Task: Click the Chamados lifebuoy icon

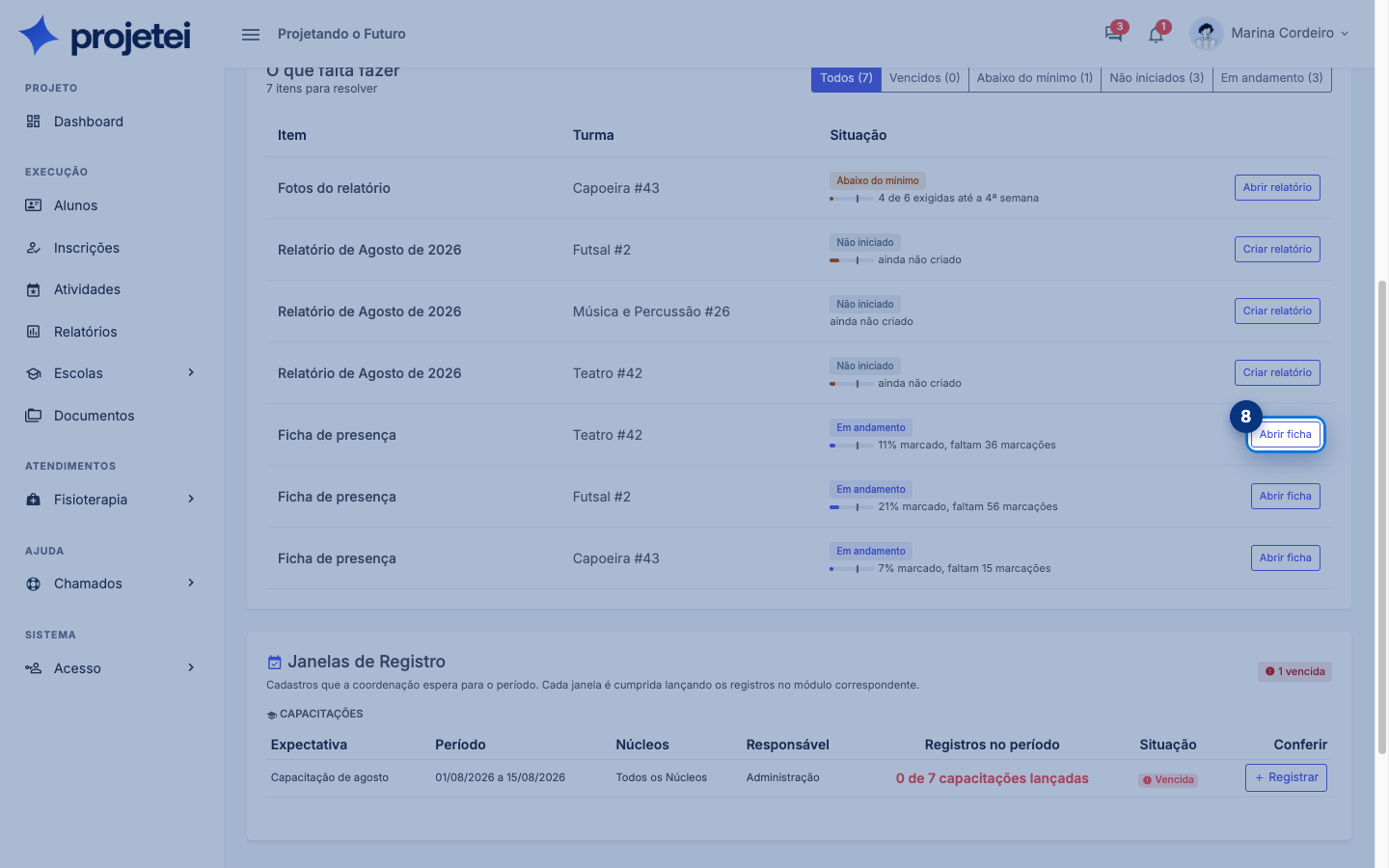Action: pos(34,583)
